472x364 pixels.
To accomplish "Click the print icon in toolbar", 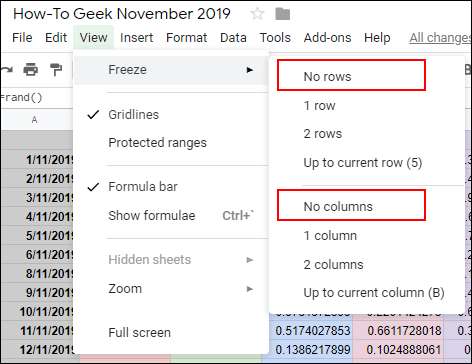I will pos(31,69).
